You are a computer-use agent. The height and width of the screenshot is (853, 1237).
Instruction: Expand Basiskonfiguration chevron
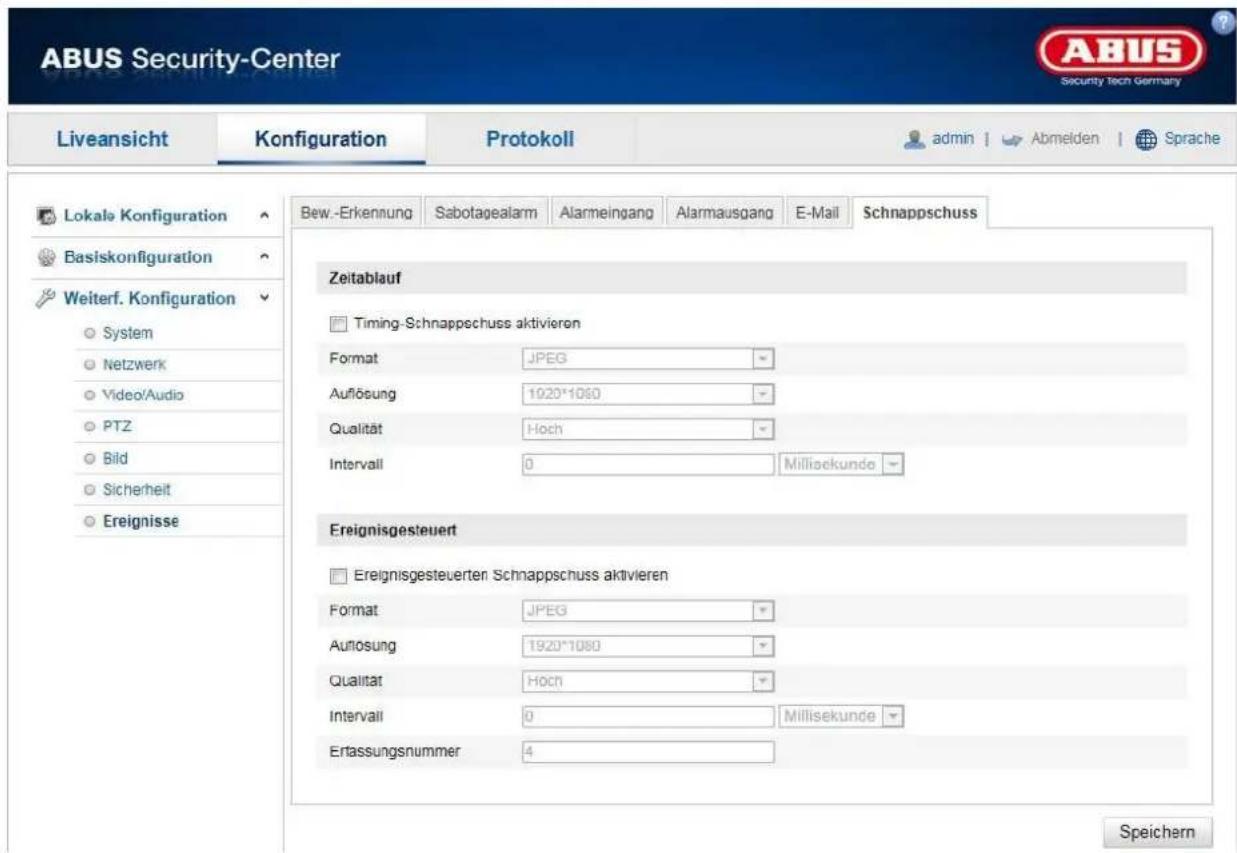(x=263, y=257)
